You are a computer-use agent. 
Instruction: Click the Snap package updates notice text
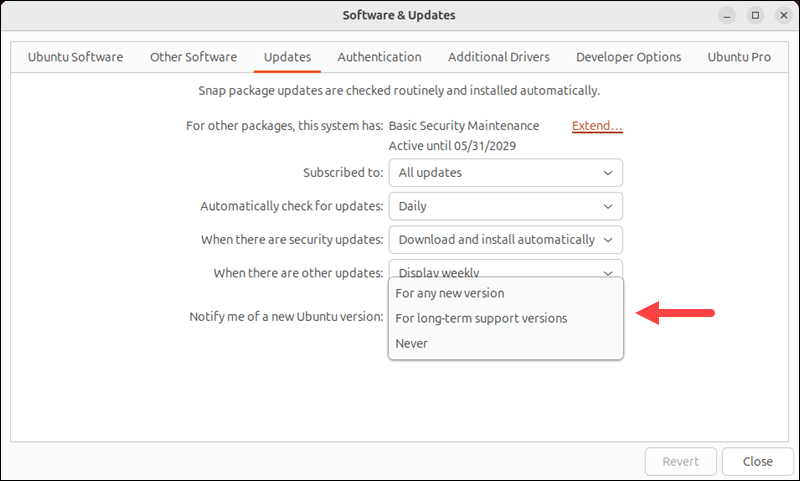pos(399,91)
